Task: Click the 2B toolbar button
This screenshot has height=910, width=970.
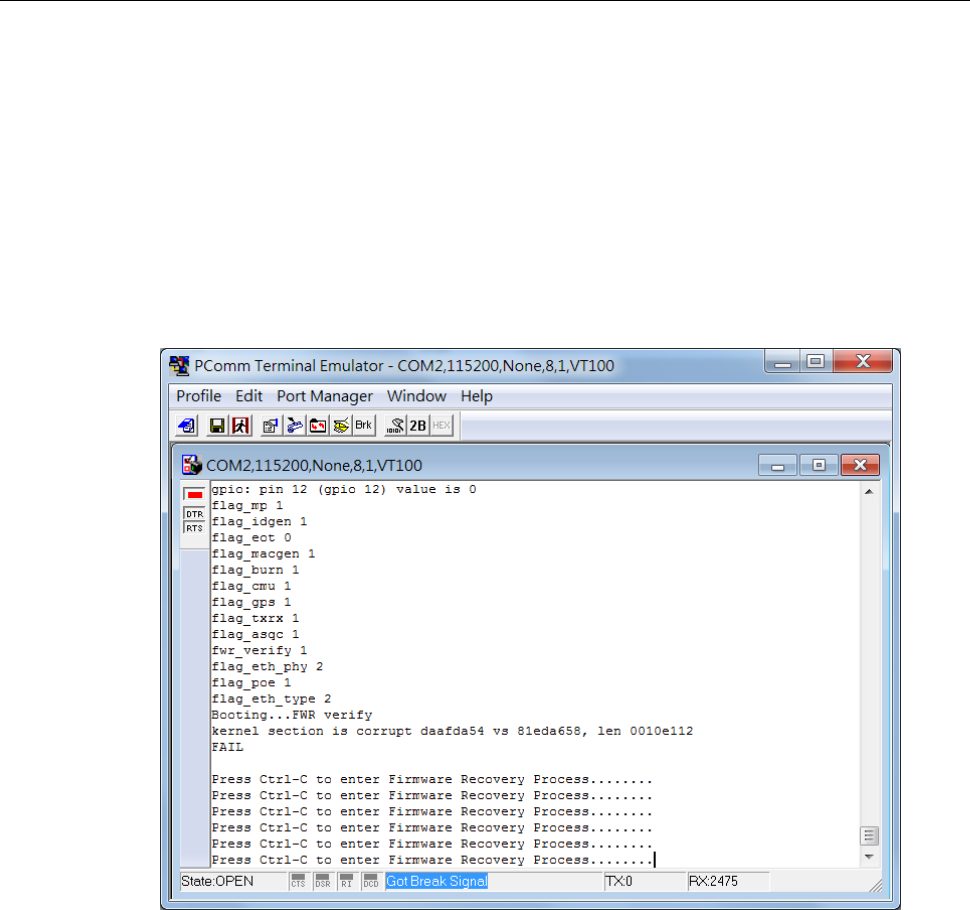Action: (x=418, y=426)
